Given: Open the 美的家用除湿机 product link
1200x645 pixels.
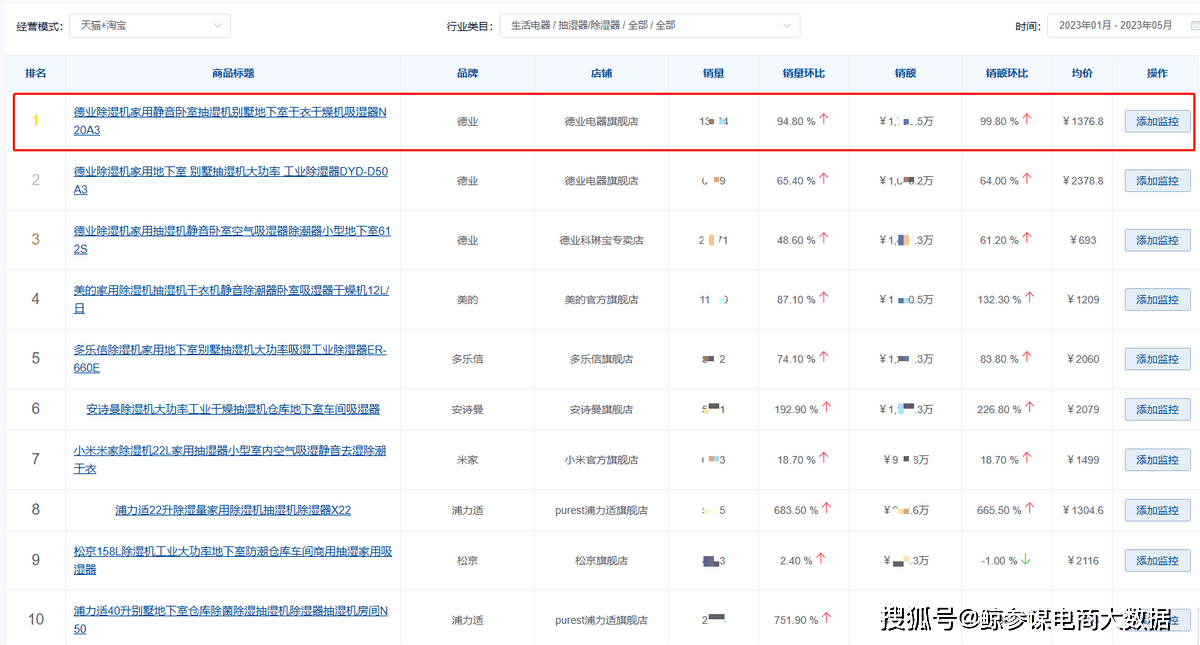Looking at the screenshot, I should pyautogui.click(x=231, y=299).
